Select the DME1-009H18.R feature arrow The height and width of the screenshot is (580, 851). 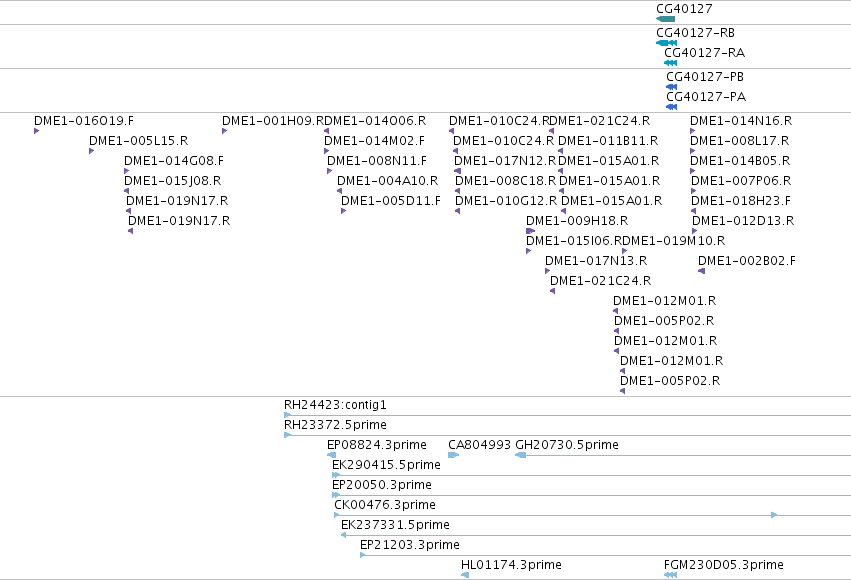click(530, 231)
